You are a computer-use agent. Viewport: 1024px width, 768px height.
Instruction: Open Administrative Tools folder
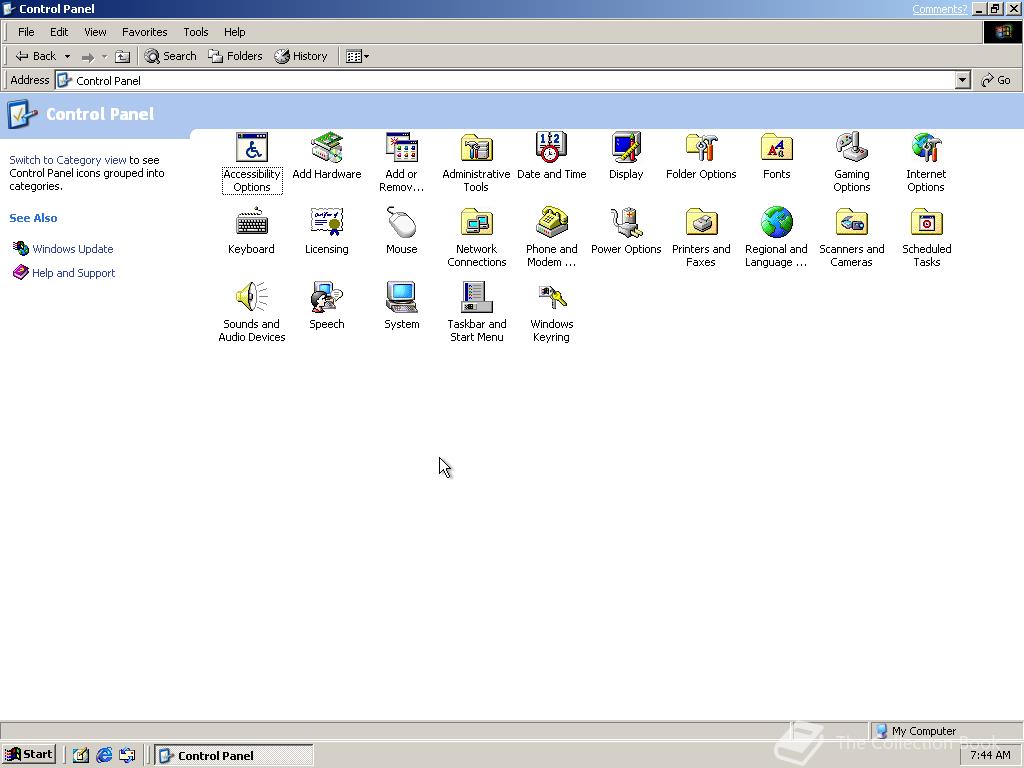coord(476,163)
